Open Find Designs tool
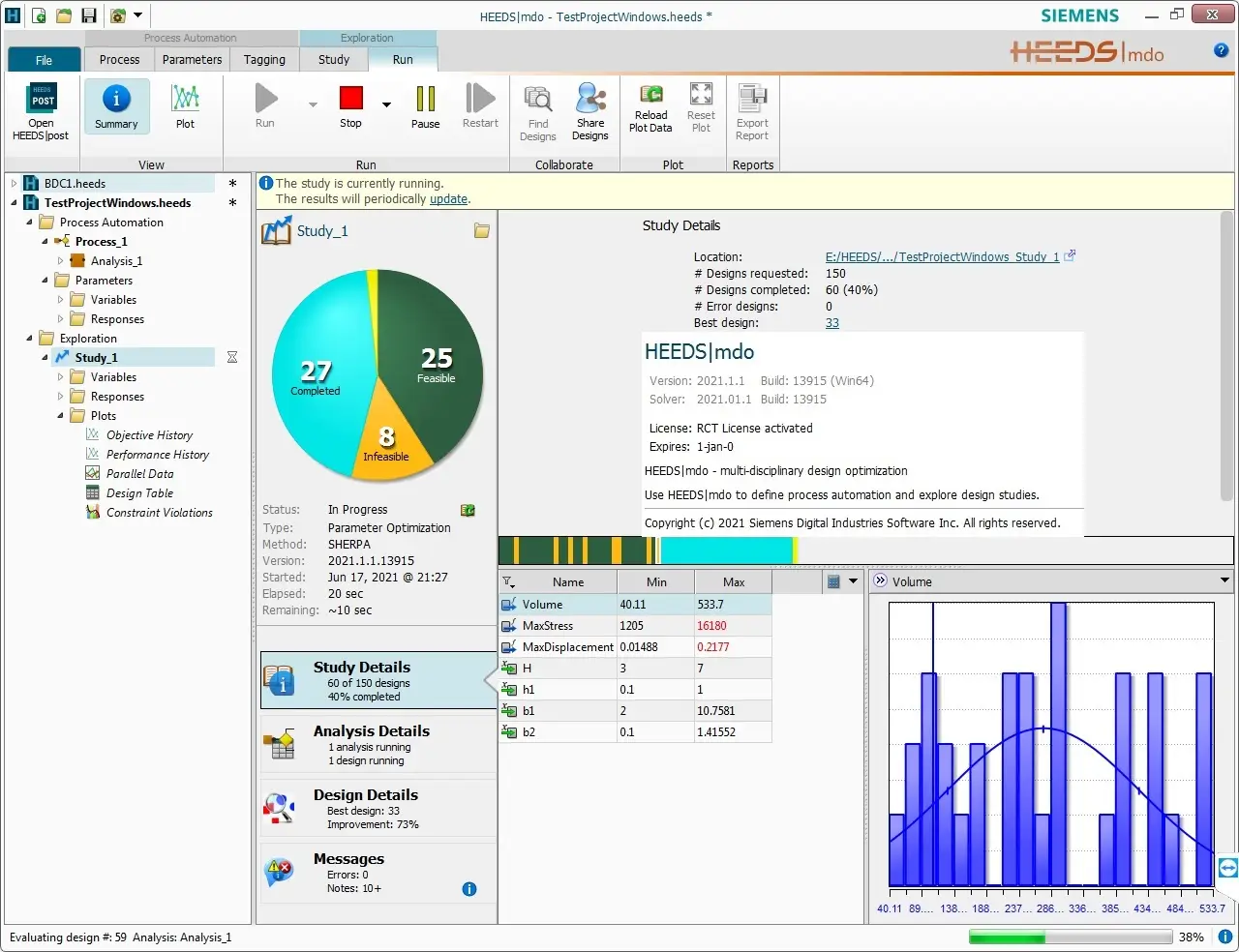 tap(537, 112)
